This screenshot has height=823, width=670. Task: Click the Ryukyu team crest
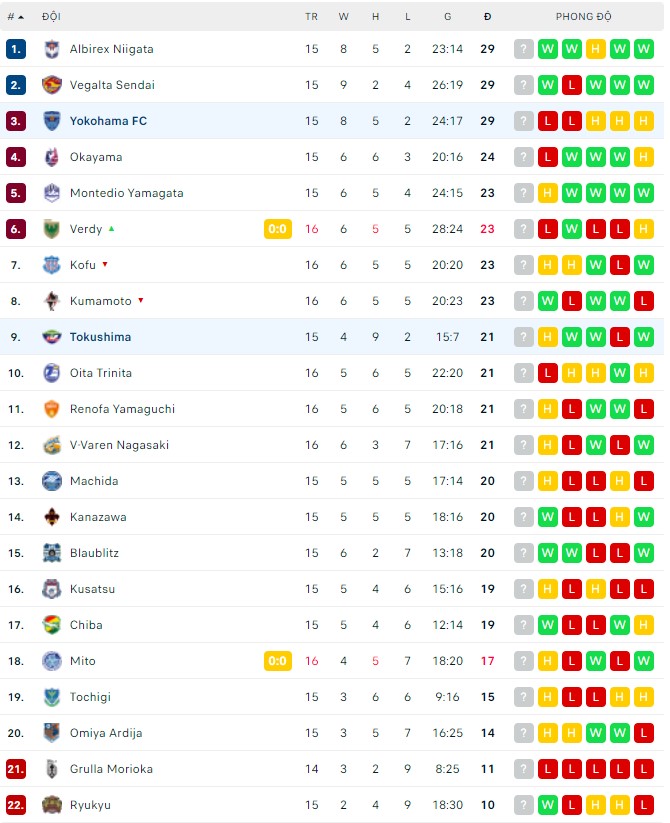(x=53, y=805)
